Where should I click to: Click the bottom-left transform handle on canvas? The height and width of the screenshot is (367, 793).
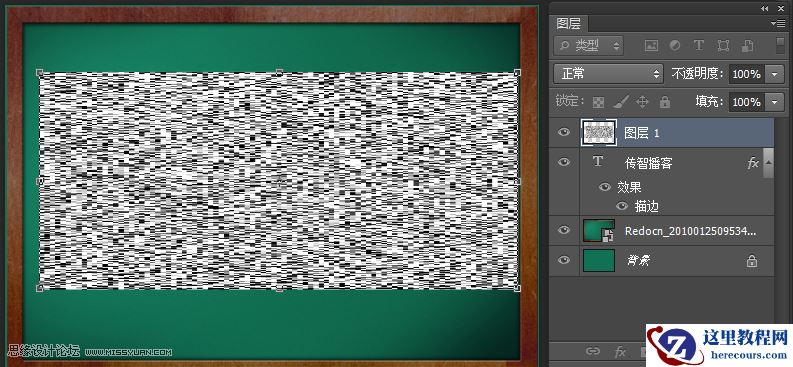(x=40, y=288)
